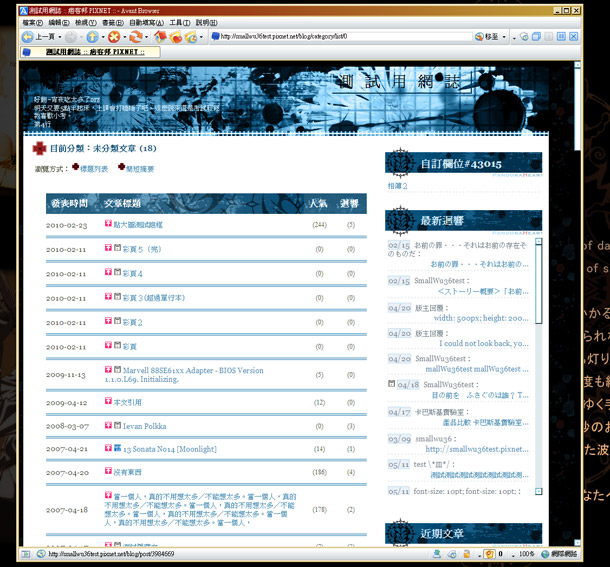
Task: Click the Refresh page button
Action: coord(136,37)
